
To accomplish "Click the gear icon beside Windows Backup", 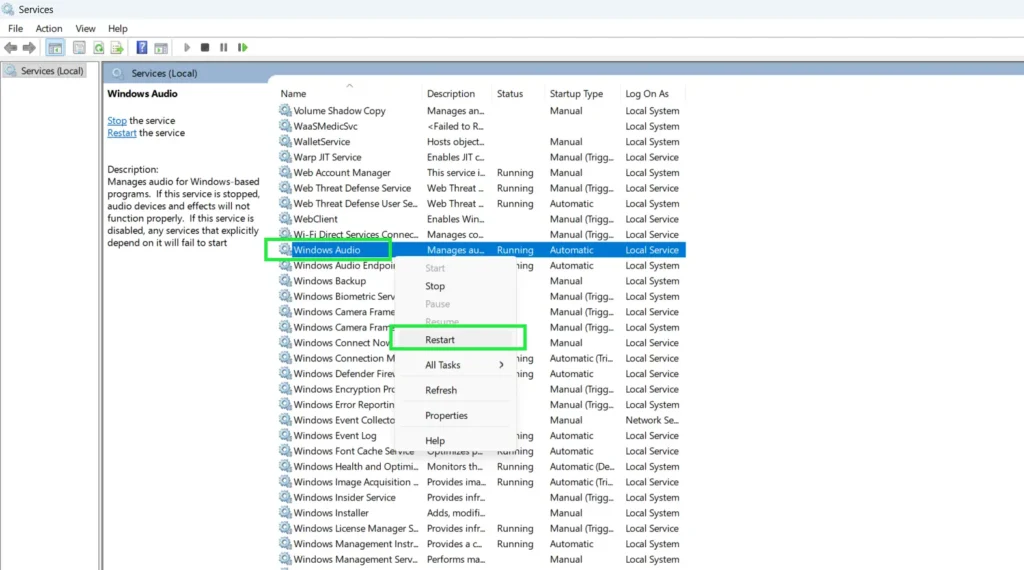I will click(x=285, y=281).
